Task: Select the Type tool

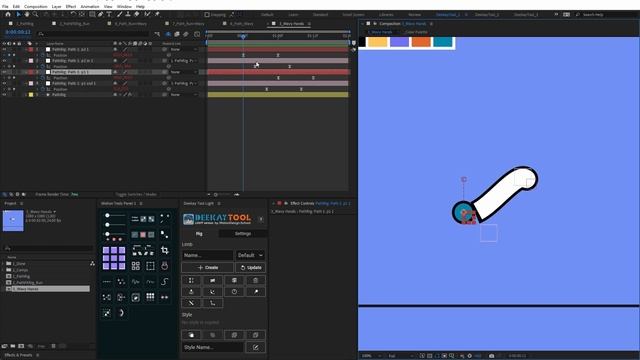Action: [x=109, y=14]
